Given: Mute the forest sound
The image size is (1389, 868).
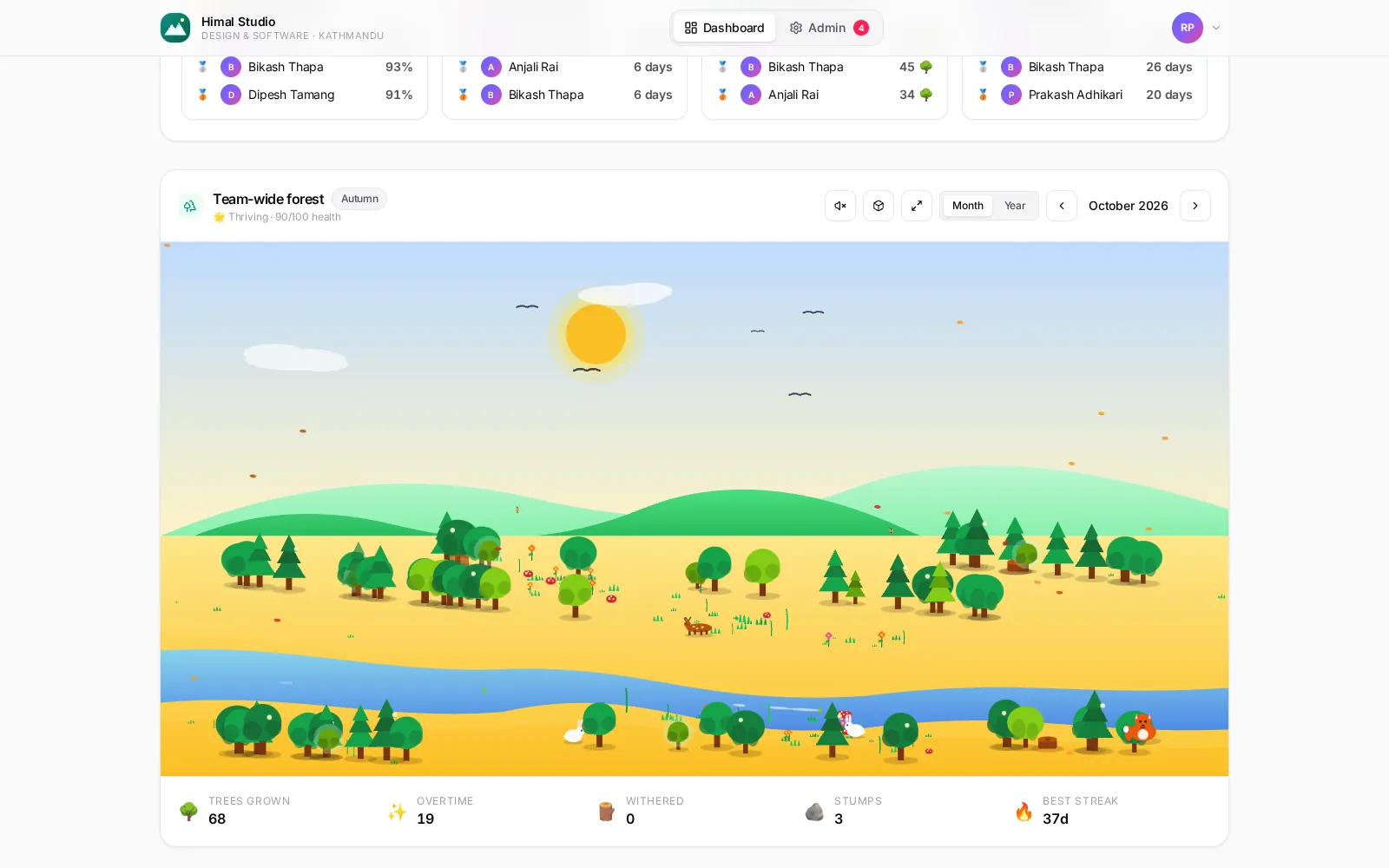Looking at the screenshot, I should coord(840,206).
